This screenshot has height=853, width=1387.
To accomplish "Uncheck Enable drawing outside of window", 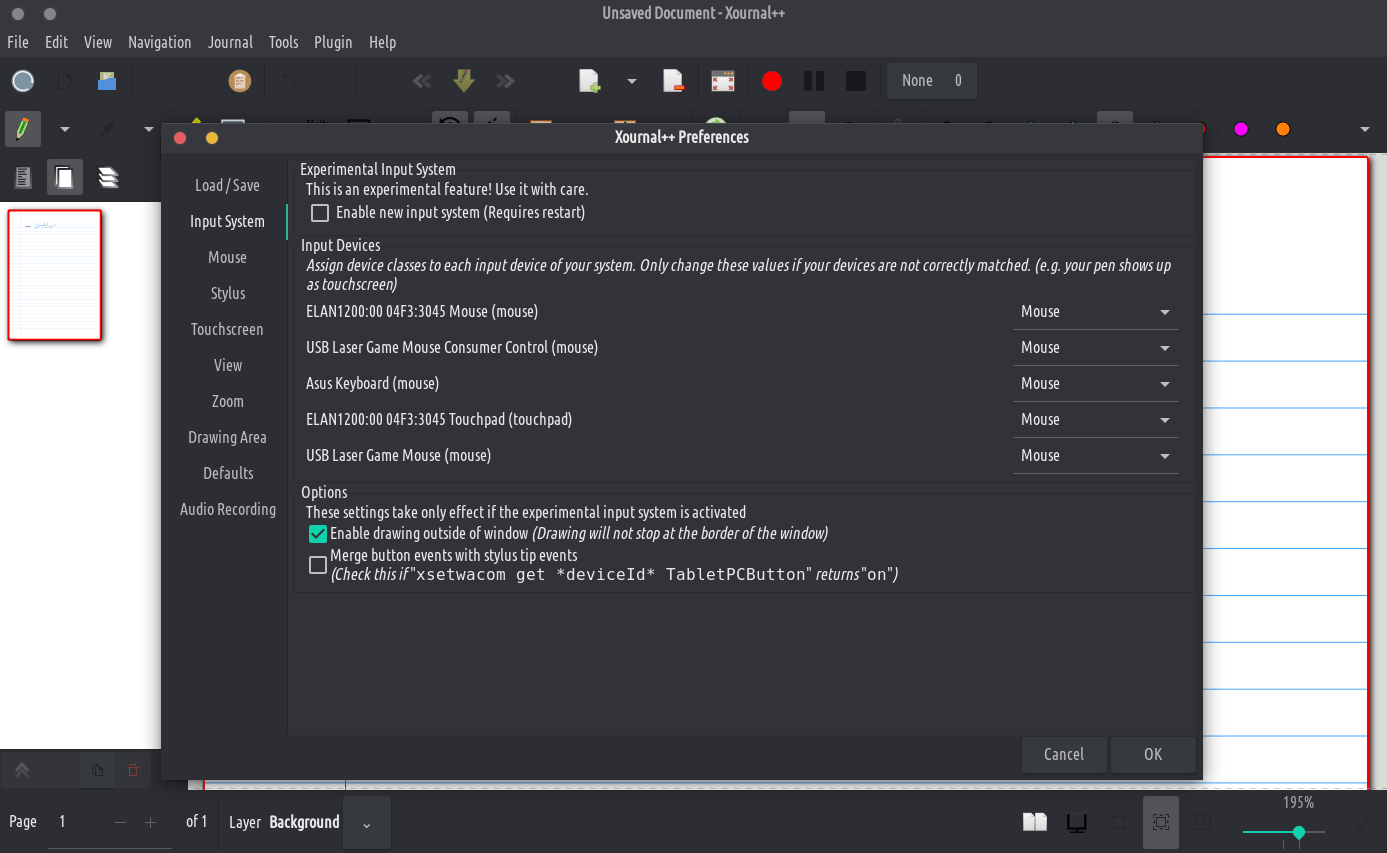I will (318, 534).
